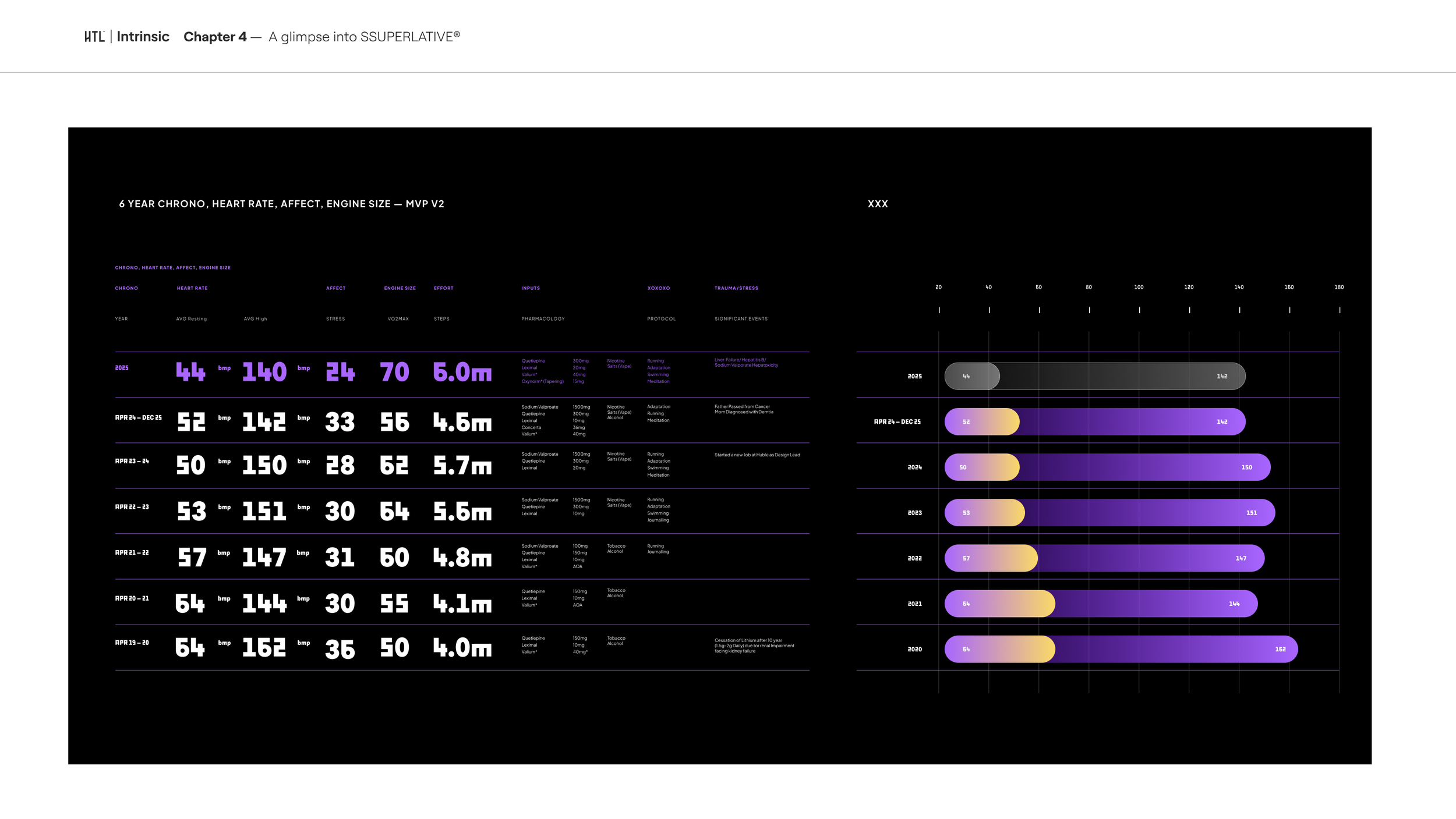Screen dimensions: 1456x819
Task: Click the Chapter 4 heading text
Action: click(215, 37)
